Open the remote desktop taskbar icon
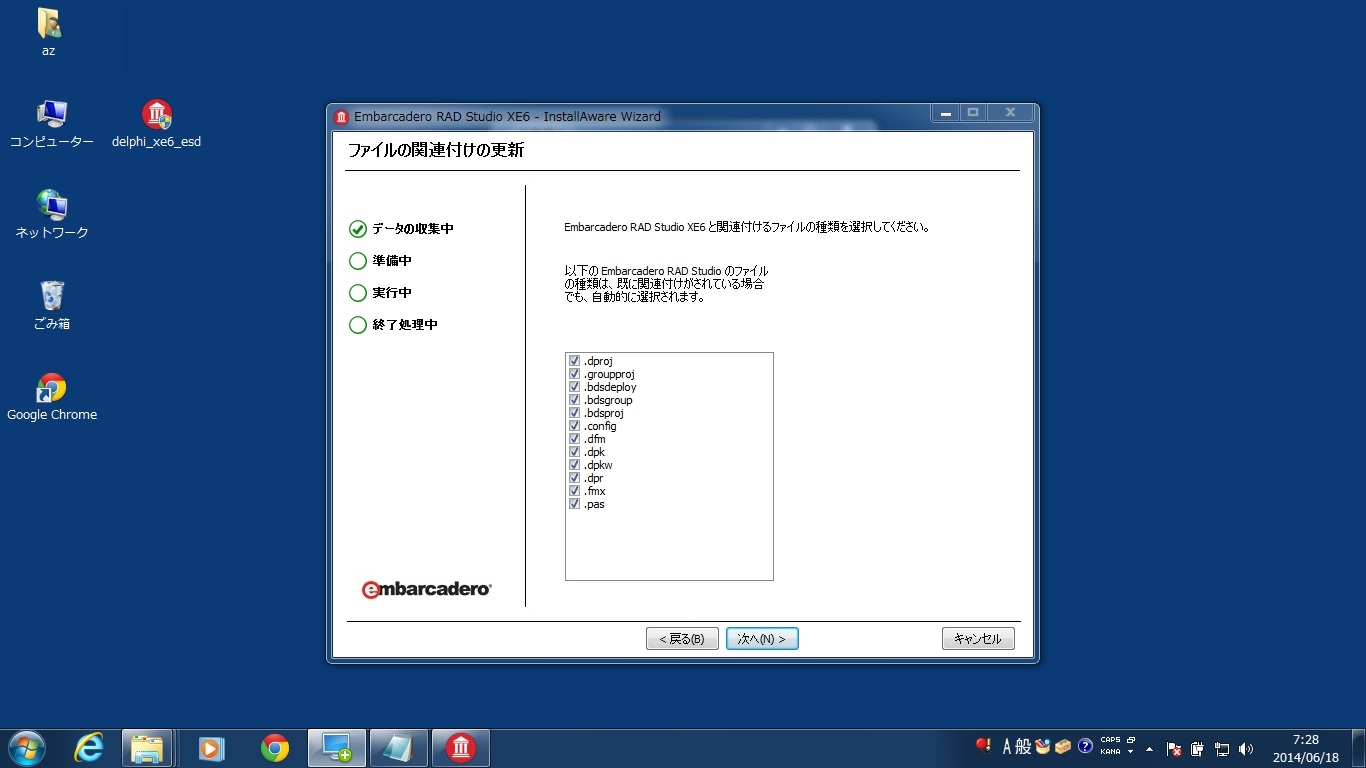This screenshot has width=1366, height=768. point(337,748)
